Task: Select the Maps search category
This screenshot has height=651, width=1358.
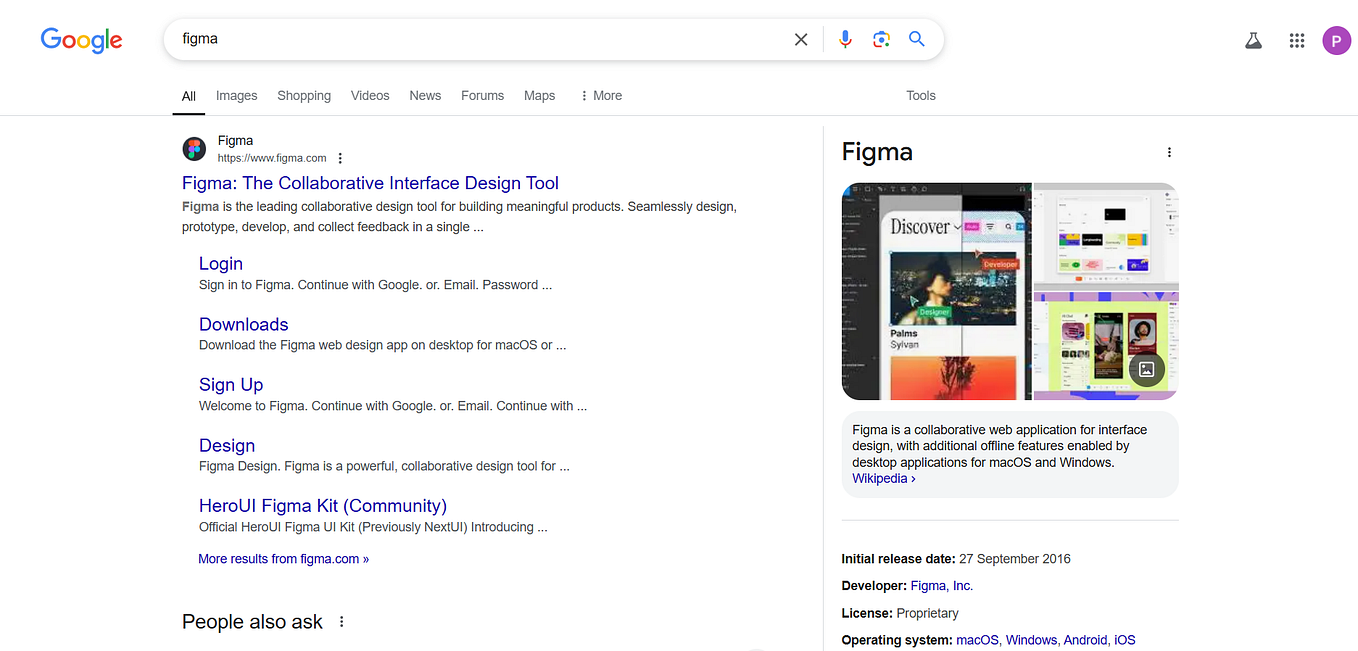Action: pyautogui.click(x=539, y=95)
